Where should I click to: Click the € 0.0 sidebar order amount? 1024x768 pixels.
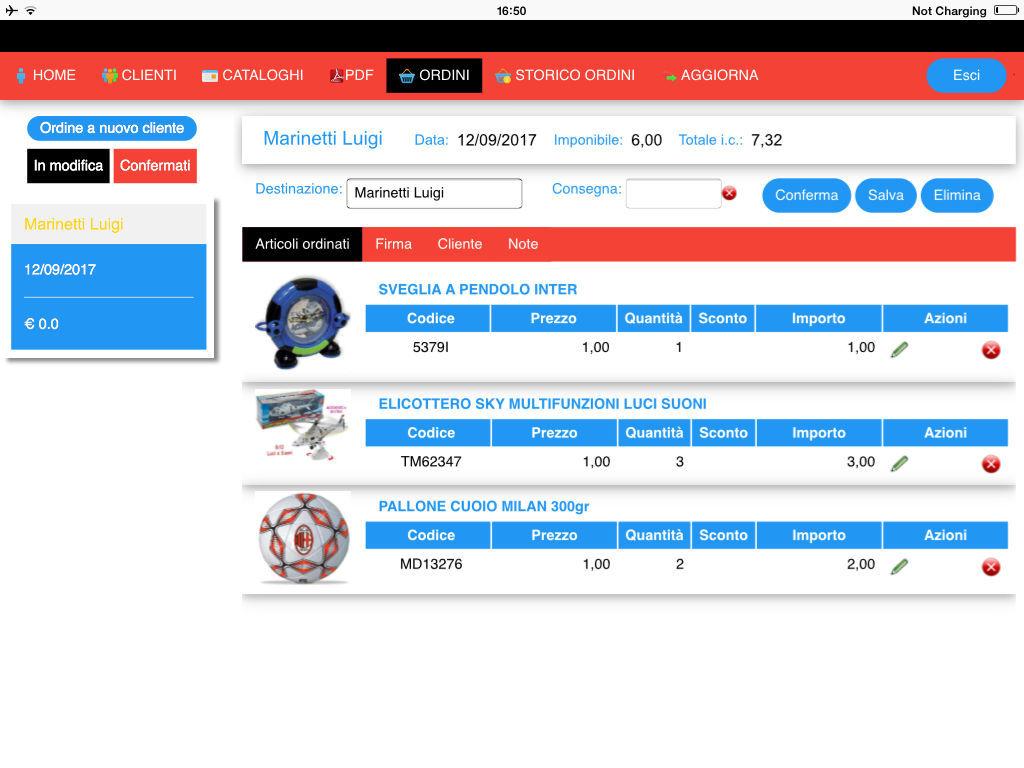[41, 324]
